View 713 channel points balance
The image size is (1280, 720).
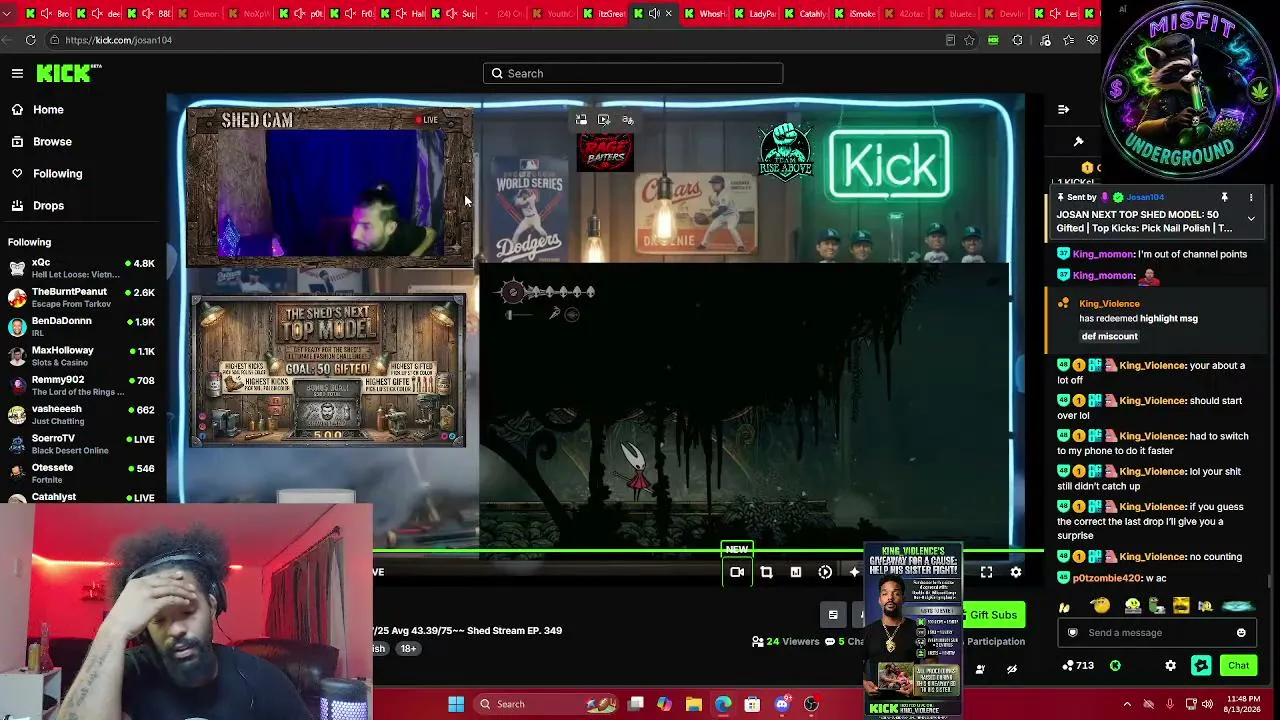coord(1078,666)
